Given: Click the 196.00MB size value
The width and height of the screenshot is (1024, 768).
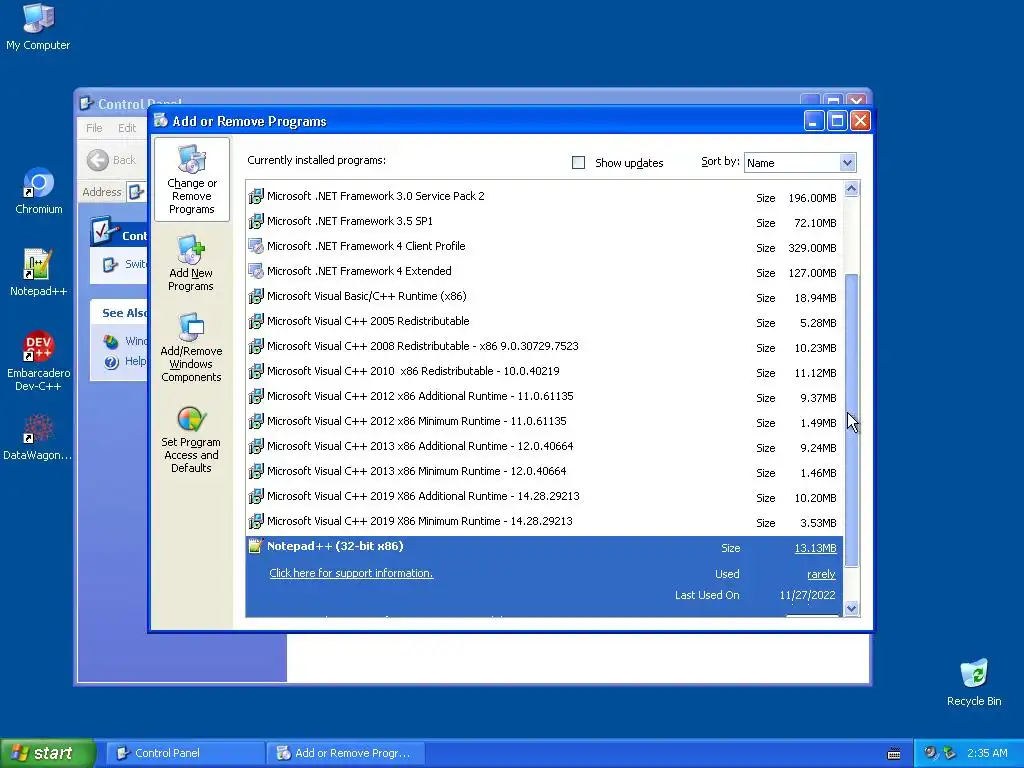Looking at the screenshot, I should click(x=812, y=198).
